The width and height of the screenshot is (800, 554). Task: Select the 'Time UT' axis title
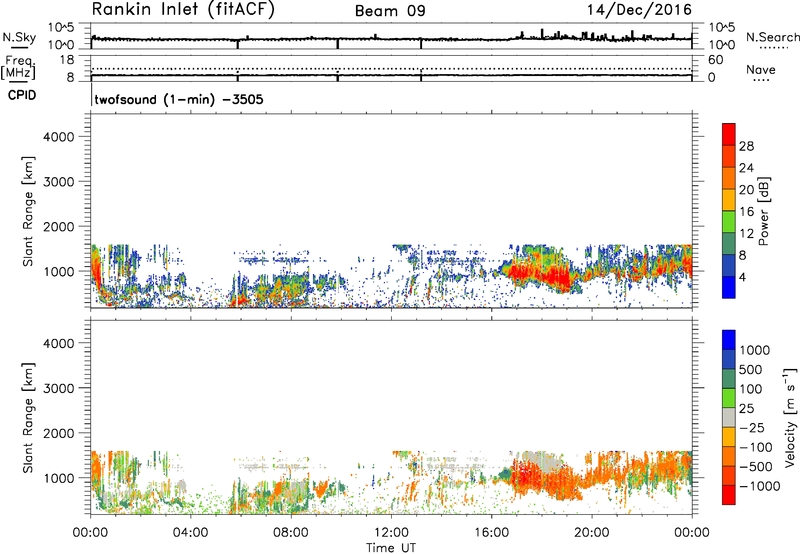coord(391,548)
